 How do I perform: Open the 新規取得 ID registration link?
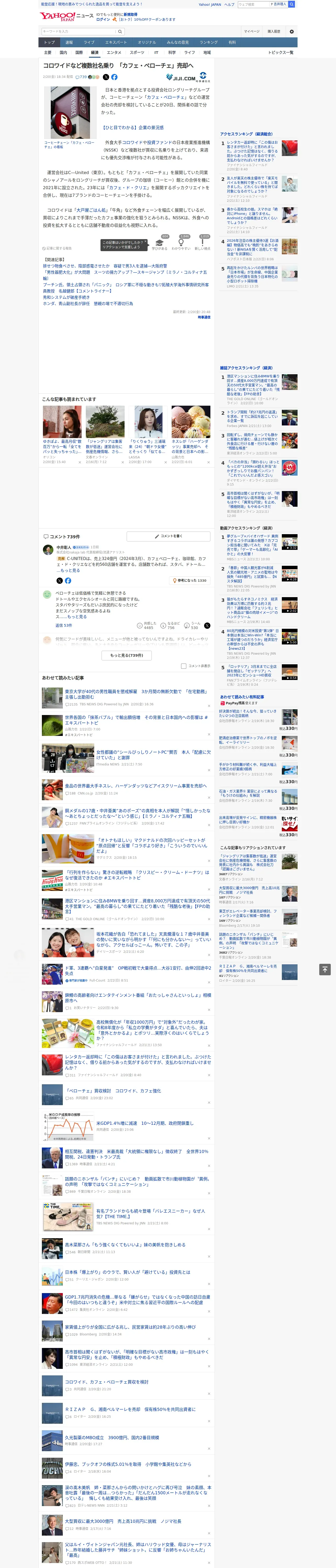click(131, 14)
